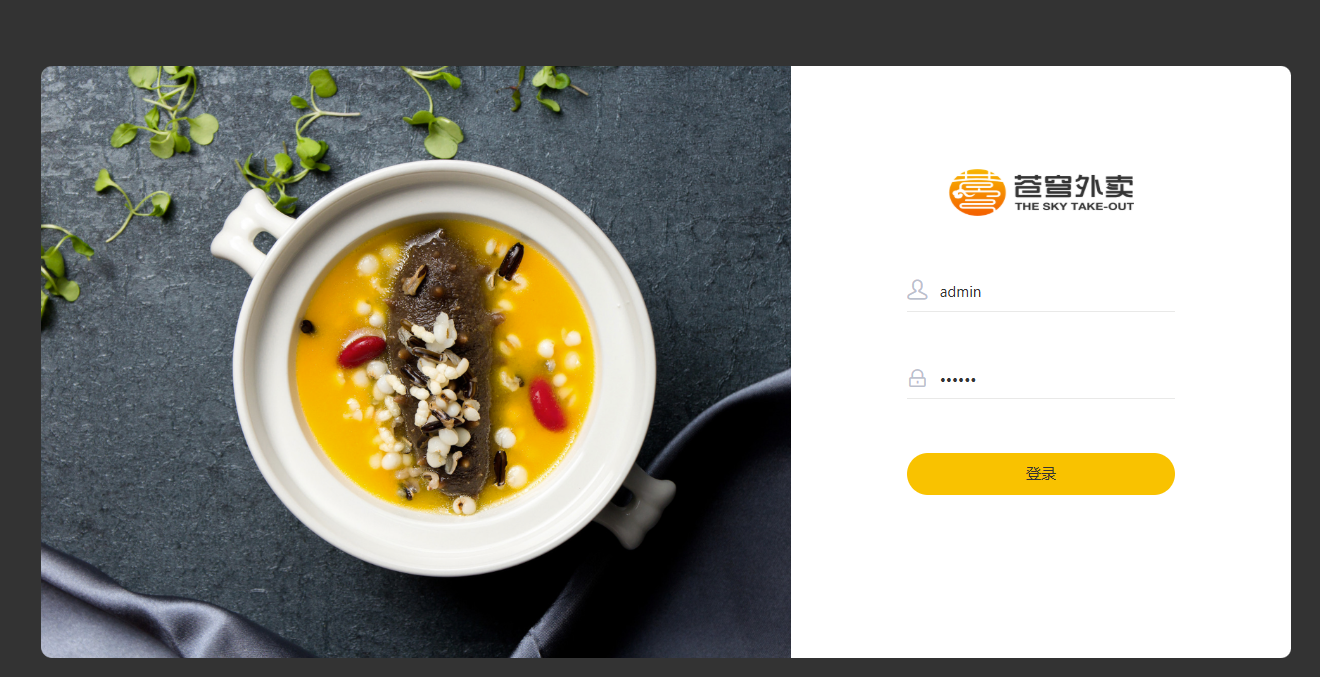Click the sea cucumber in the soup

point(440,360)
